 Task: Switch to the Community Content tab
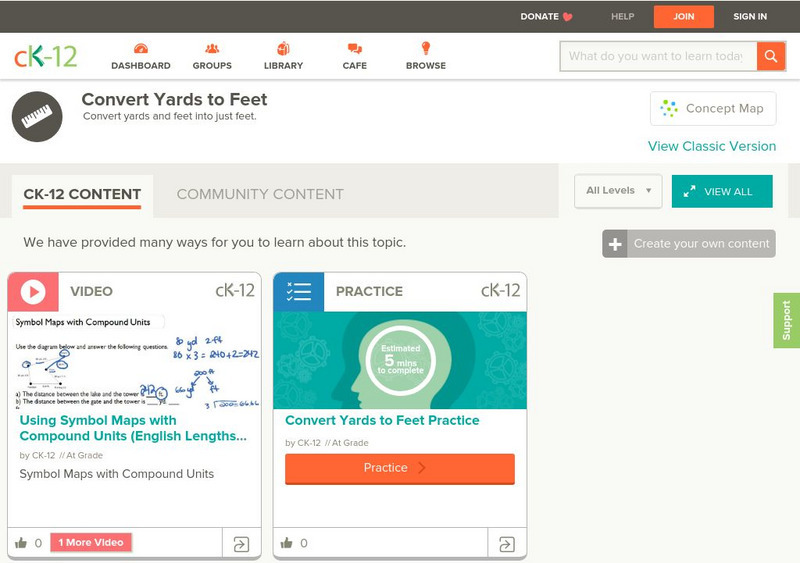[x=260, y=194]
